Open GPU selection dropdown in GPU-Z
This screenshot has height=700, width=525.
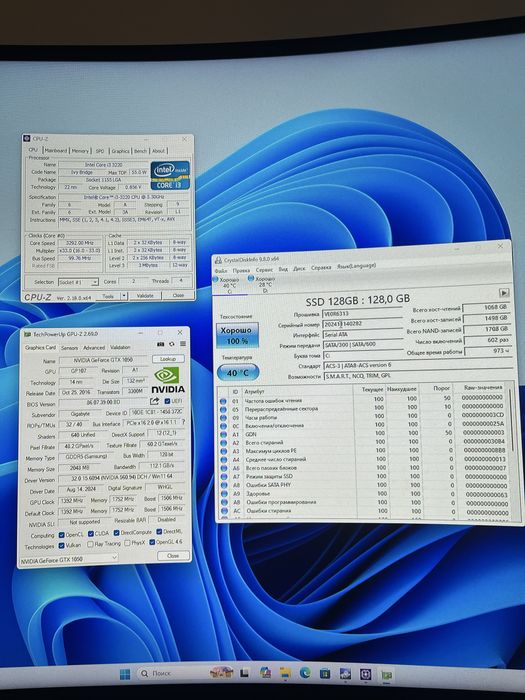(69, 558)
